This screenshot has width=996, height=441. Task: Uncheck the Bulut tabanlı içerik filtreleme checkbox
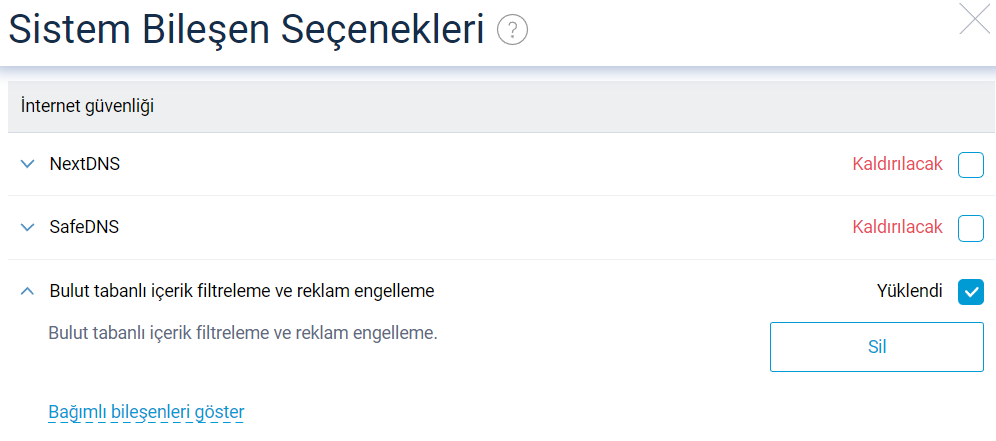coord(970,292)
